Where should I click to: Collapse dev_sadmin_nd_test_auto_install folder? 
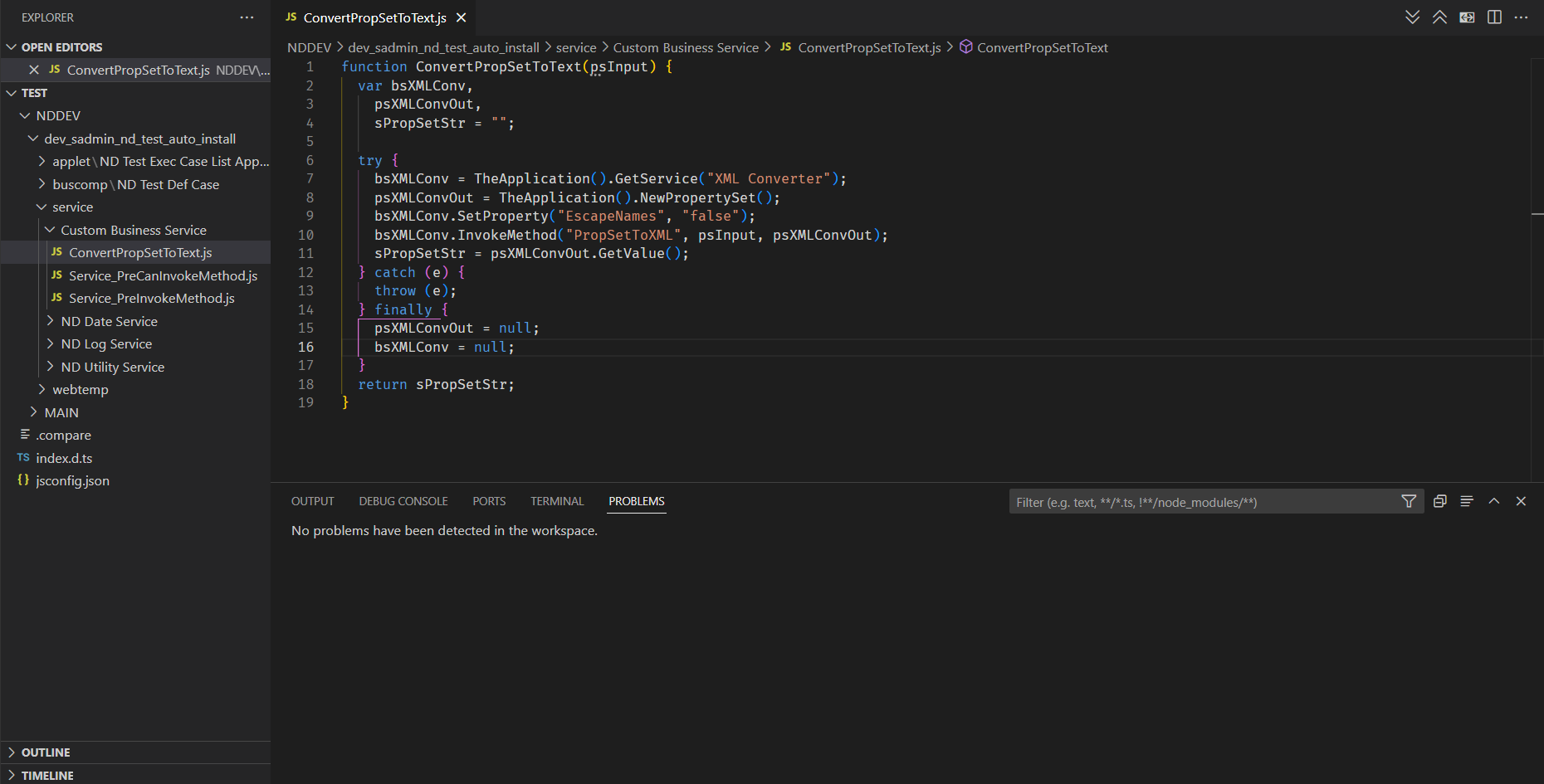pos(33,139)
